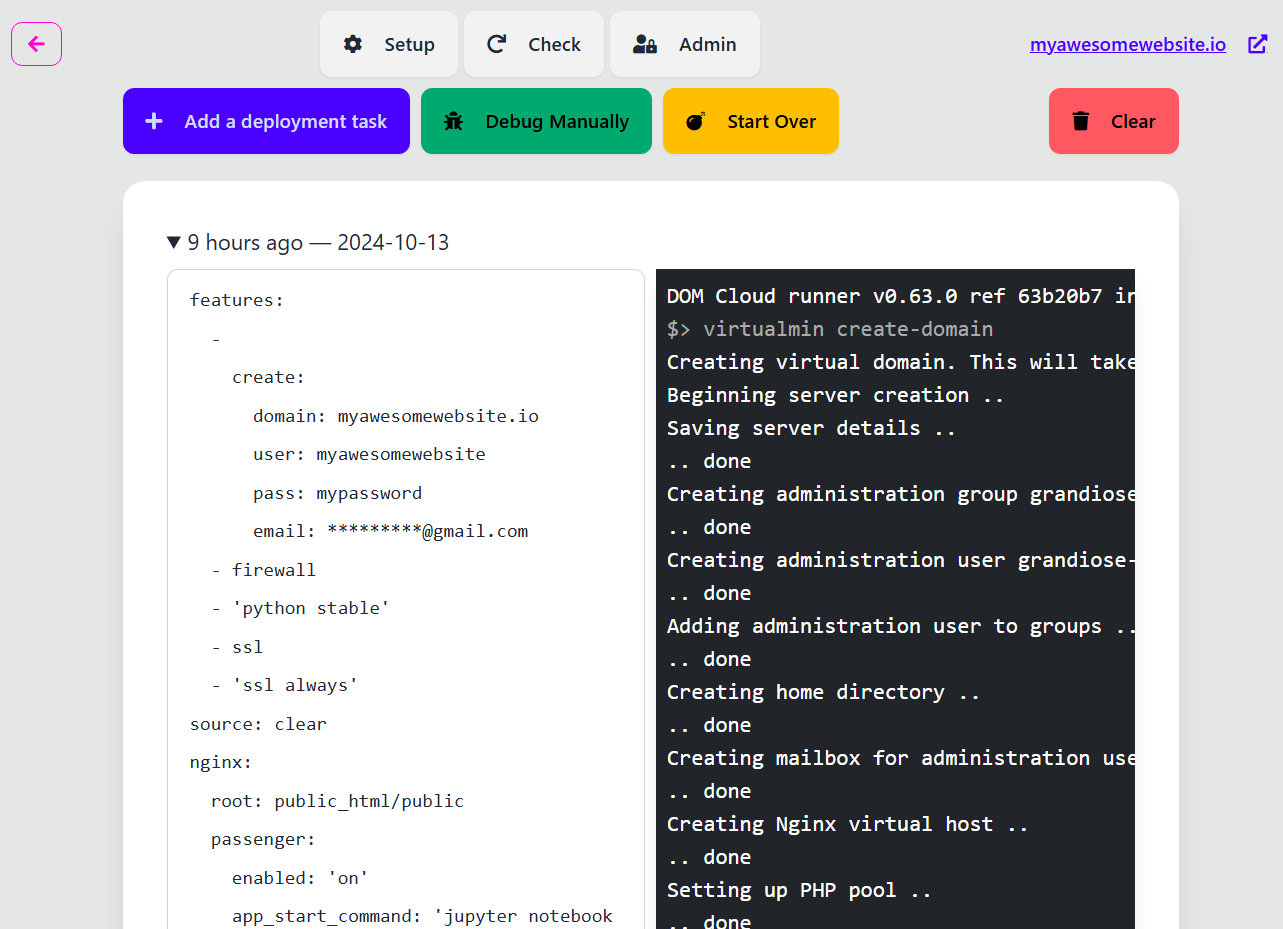
Task: Open the myawesomewebsite.io link
Action: coord(1127,44)
